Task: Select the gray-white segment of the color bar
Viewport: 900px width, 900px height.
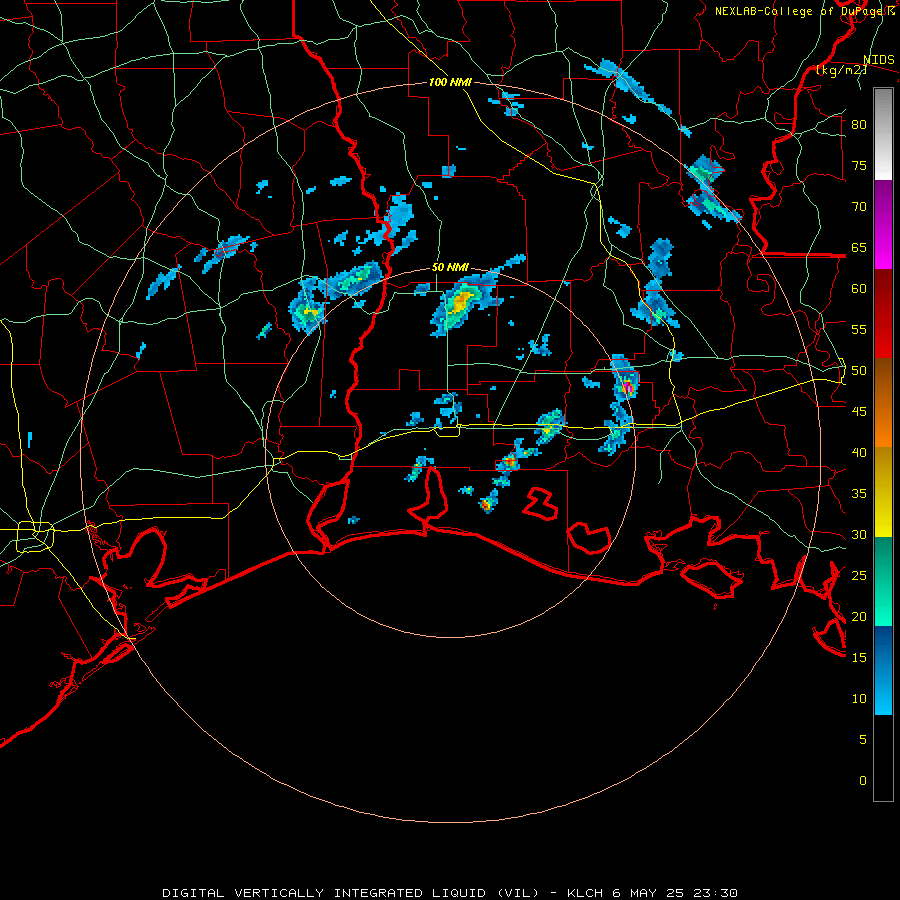Action: tap(883, 134)
